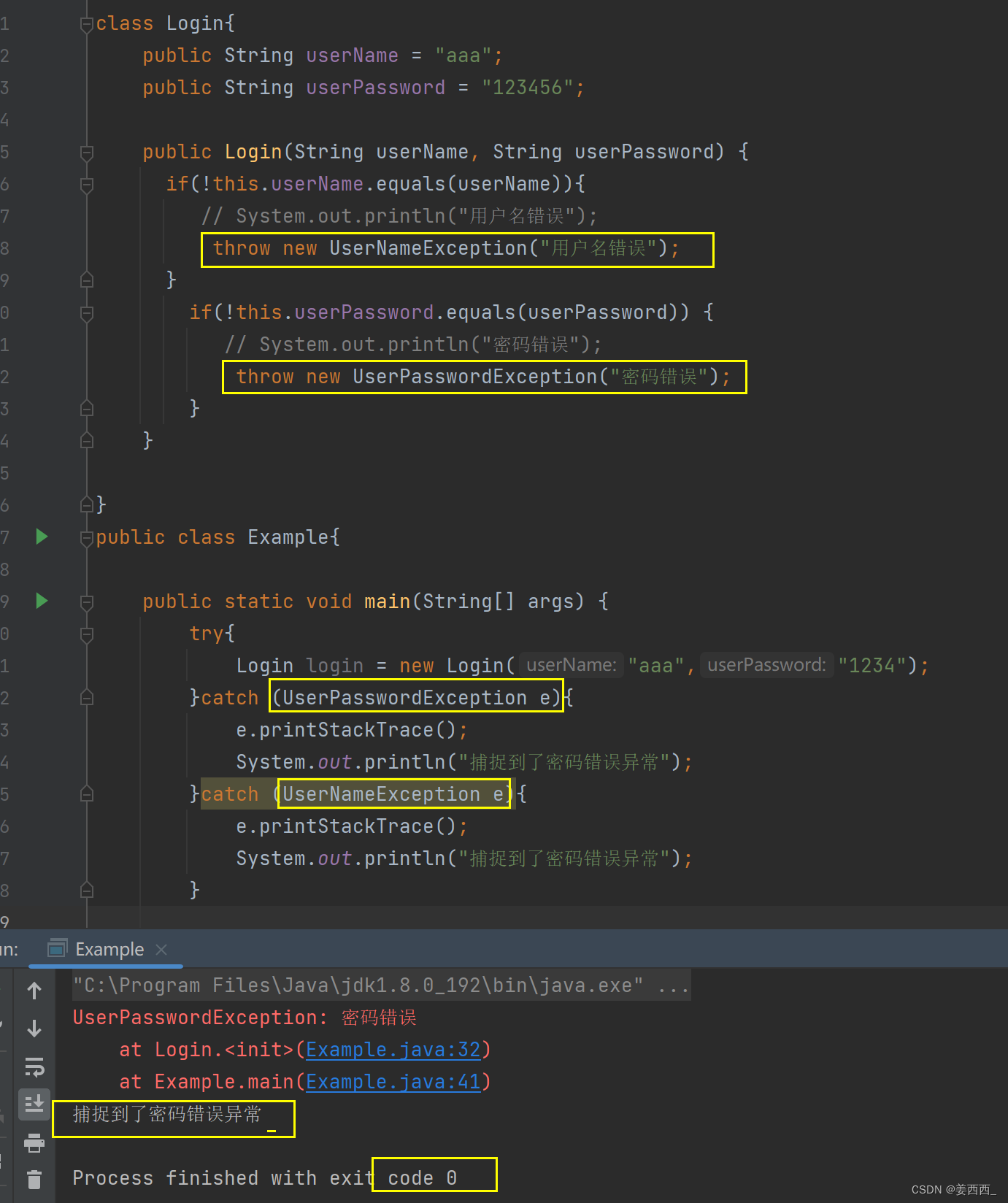Place cursor on 'throw new UserPasswordException' line
This screenshot has width=1008, height=1203.
coord(482,377)
